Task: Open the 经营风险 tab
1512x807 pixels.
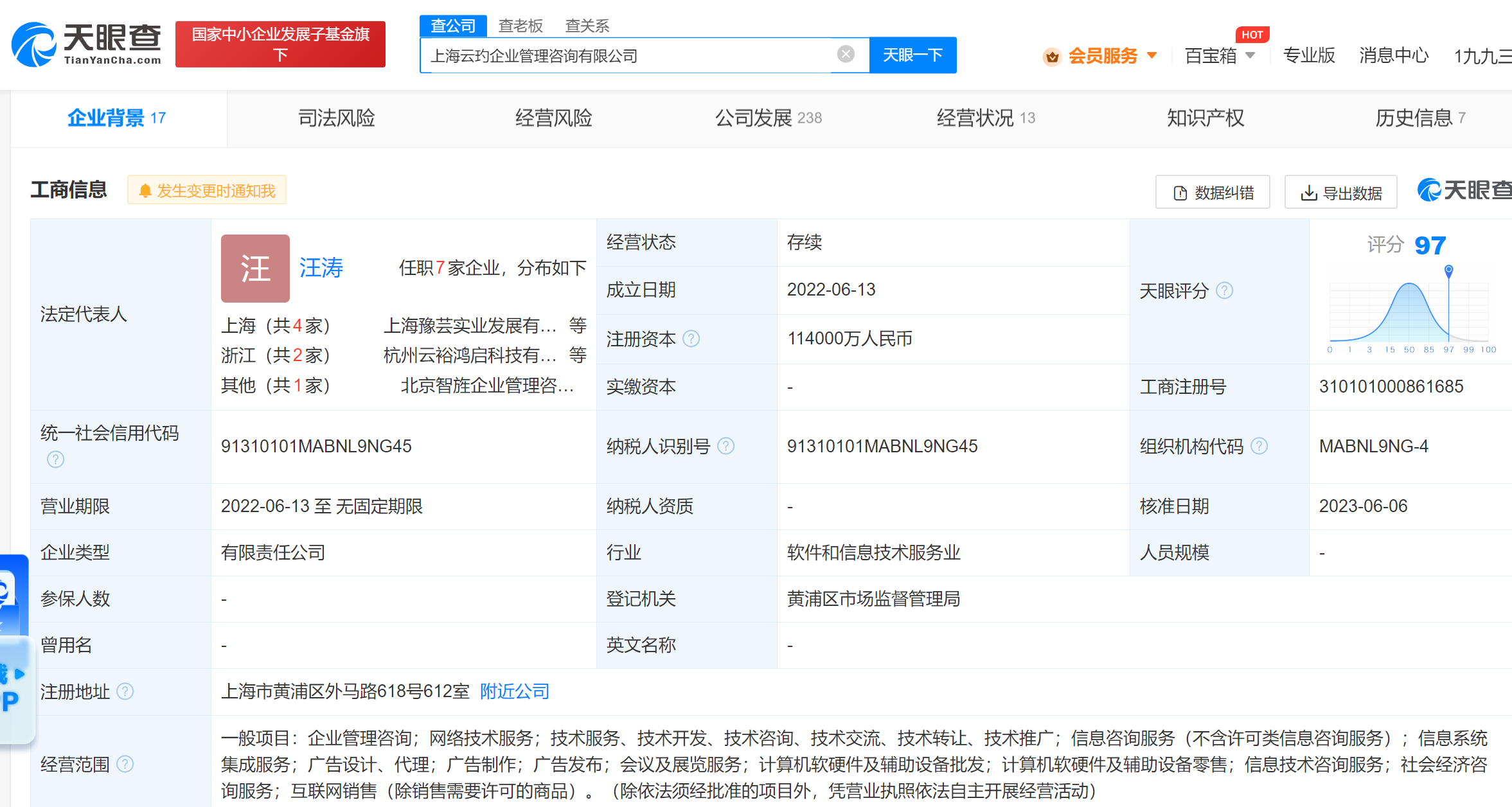Action: click(x=553, y=118)
